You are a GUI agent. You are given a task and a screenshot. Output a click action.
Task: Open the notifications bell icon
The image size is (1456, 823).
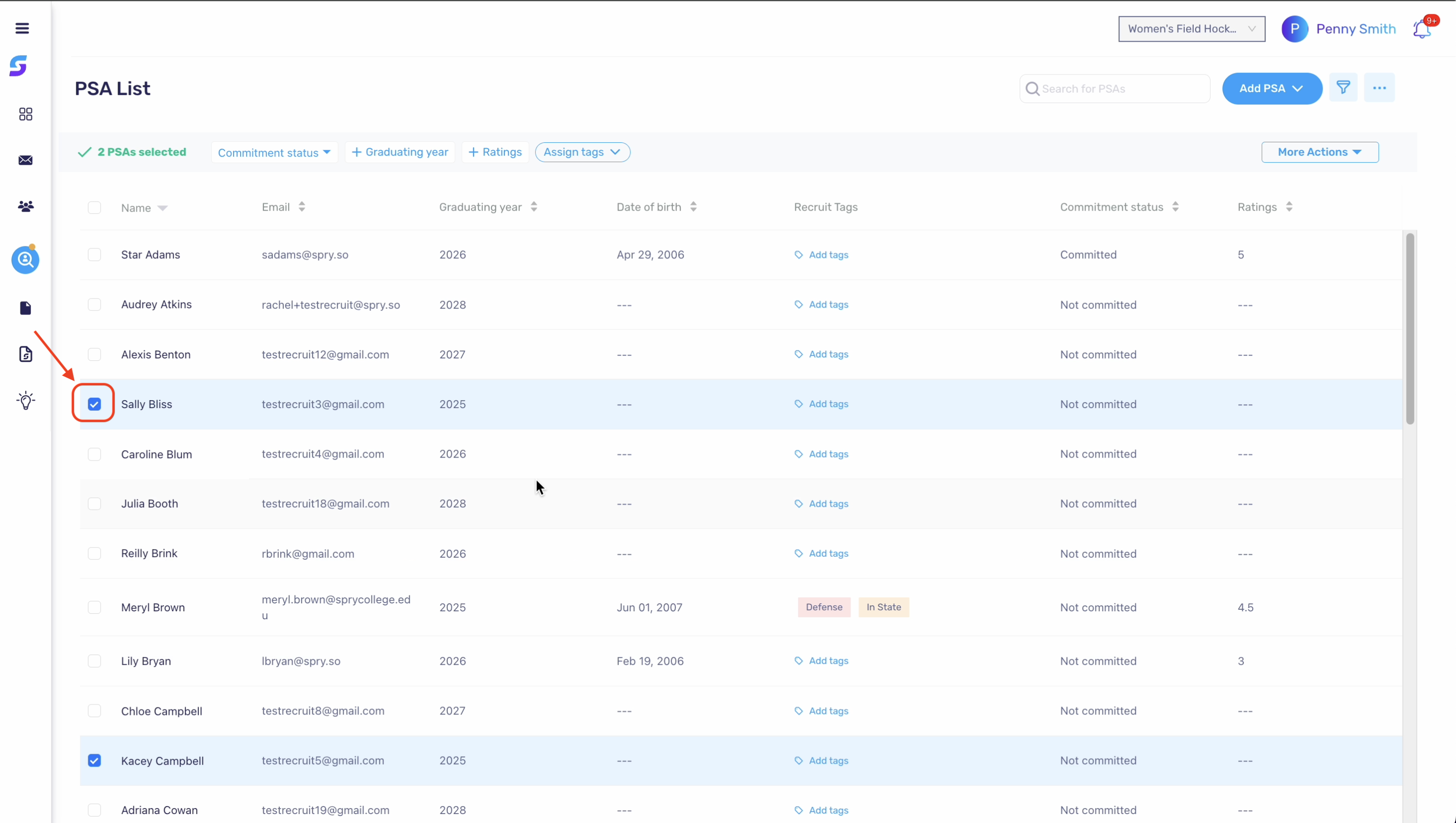pos(1422,29)
